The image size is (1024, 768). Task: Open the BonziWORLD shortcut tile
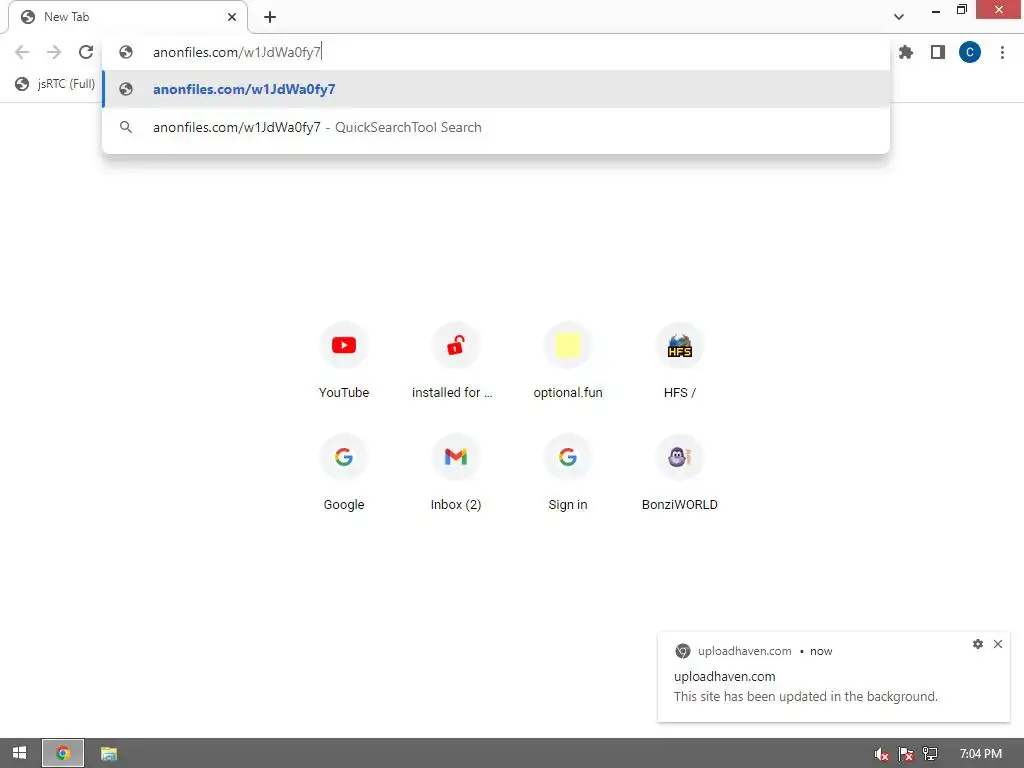click(679, 472)
